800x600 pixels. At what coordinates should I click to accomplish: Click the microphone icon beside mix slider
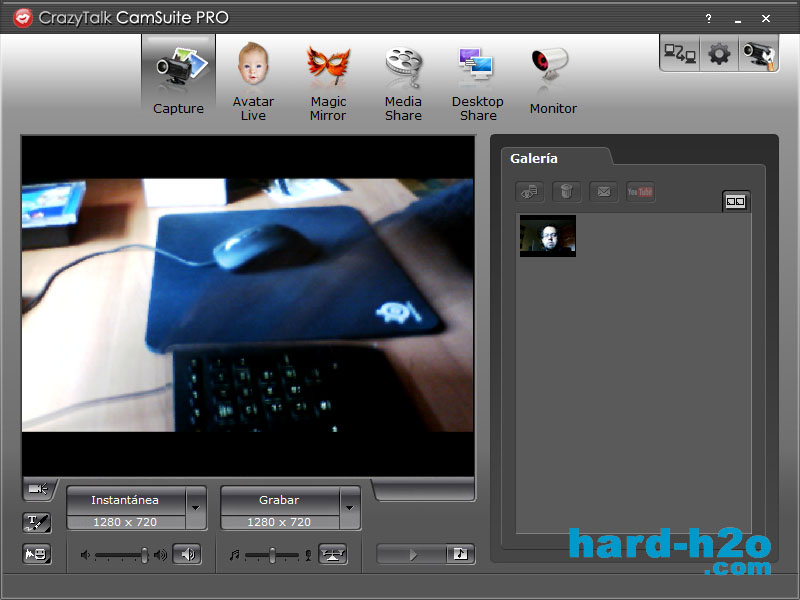pyautogui.click(x=308, y=555)
